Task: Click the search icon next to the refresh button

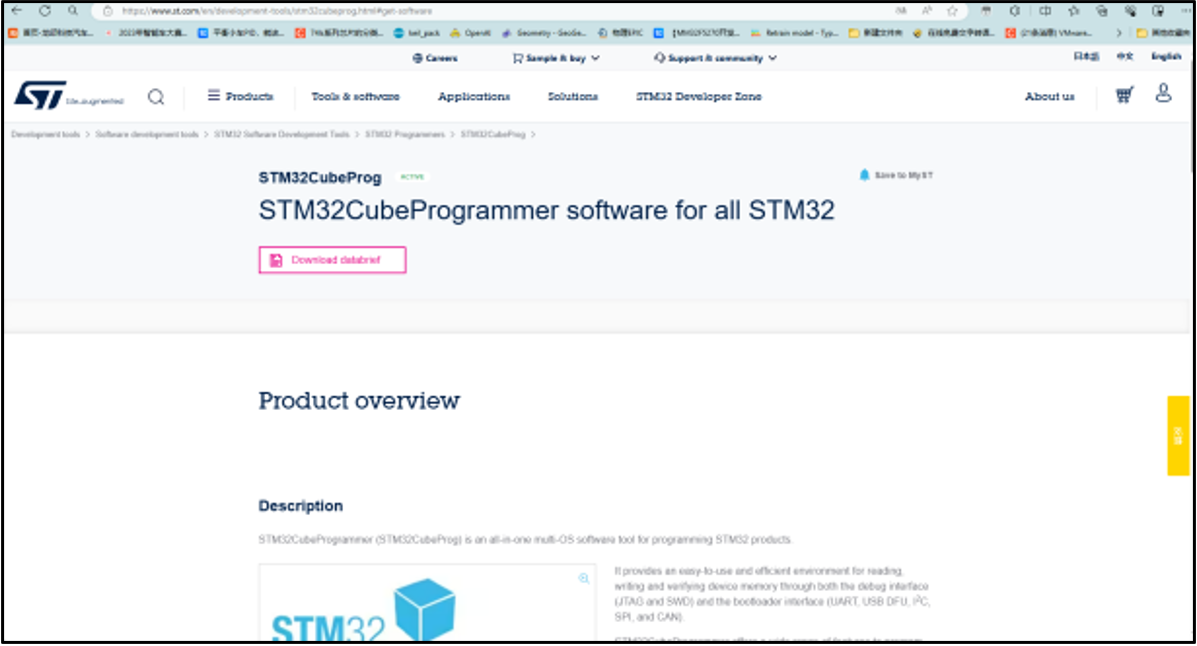Action: (73, 11)
